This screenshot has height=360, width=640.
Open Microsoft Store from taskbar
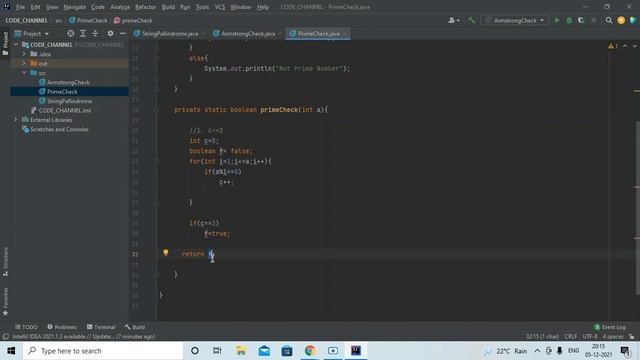287,351
